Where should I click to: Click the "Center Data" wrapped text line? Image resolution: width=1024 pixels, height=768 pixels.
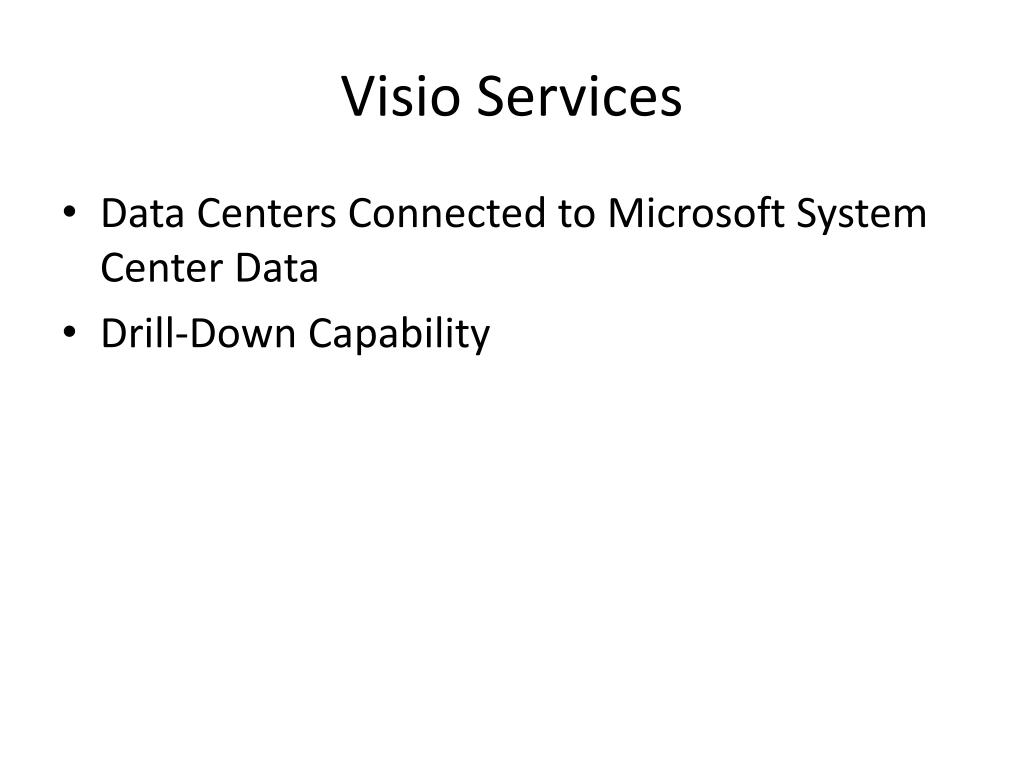(210, 268)
